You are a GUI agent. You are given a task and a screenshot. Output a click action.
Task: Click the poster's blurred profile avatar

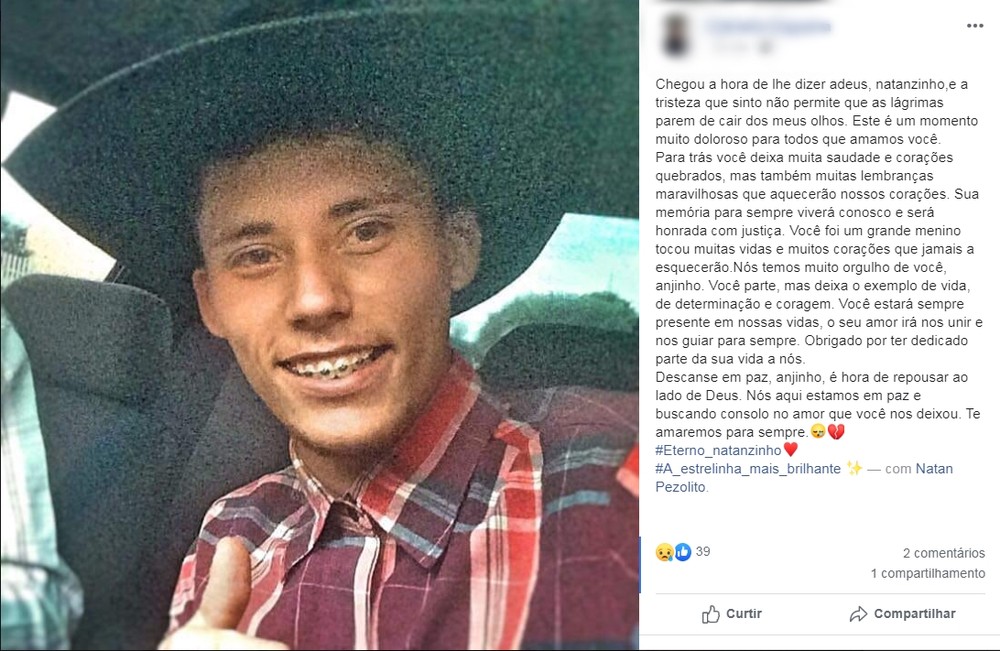(676, 35)
